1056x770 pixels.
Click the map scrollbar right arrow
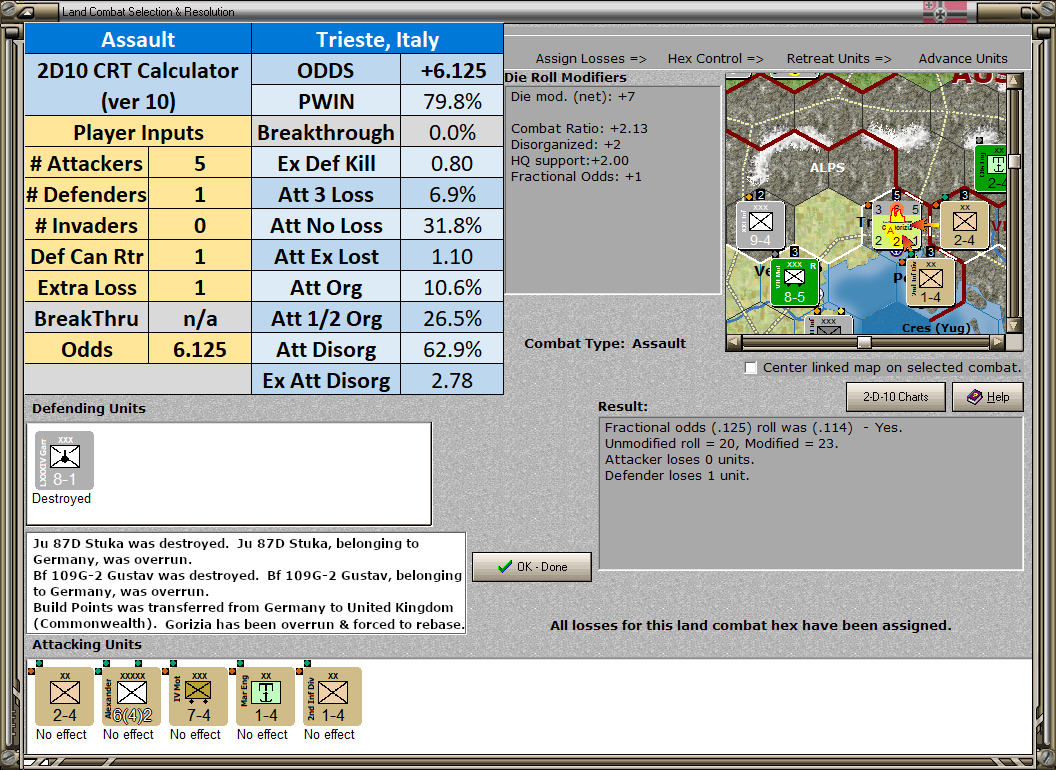click(998, 342)
